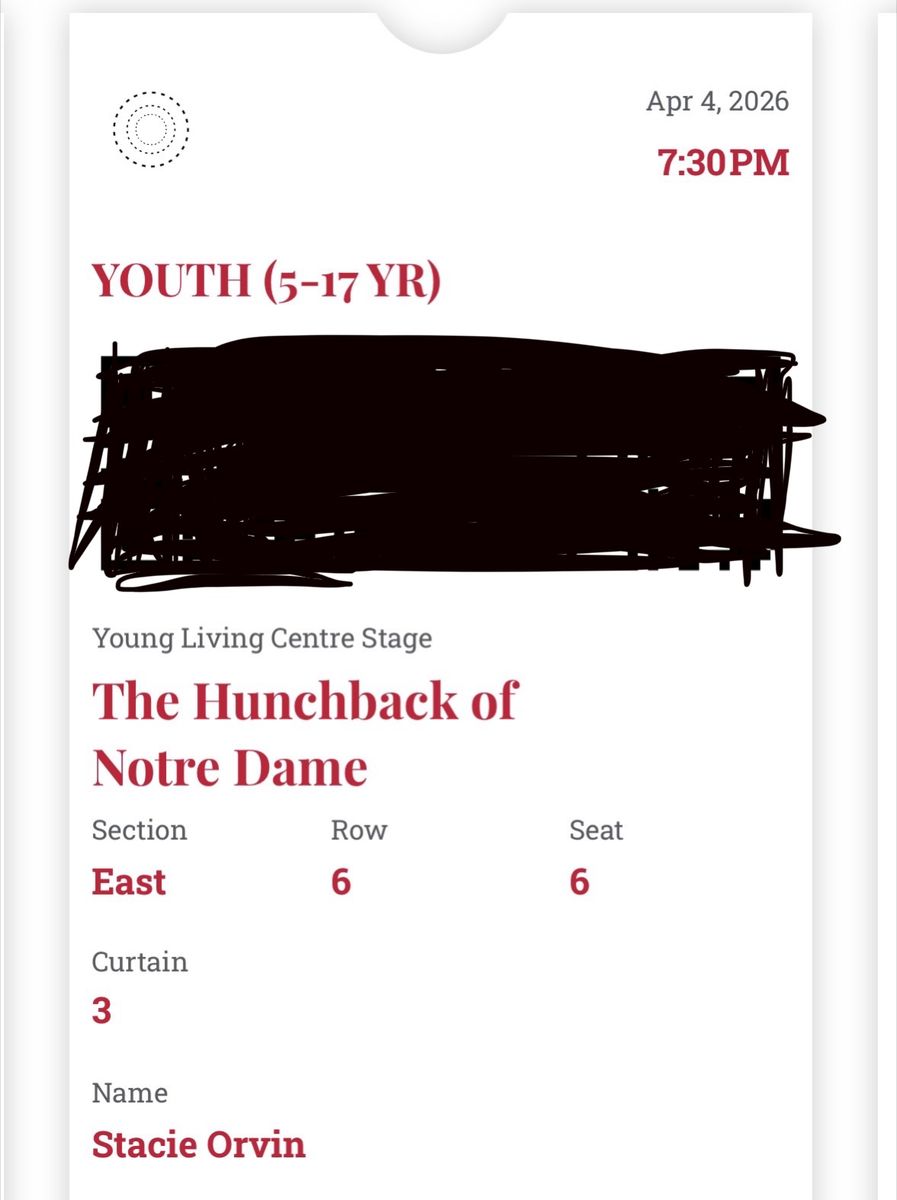Click the Young Living Centre Stage venue text

[262, 638]
